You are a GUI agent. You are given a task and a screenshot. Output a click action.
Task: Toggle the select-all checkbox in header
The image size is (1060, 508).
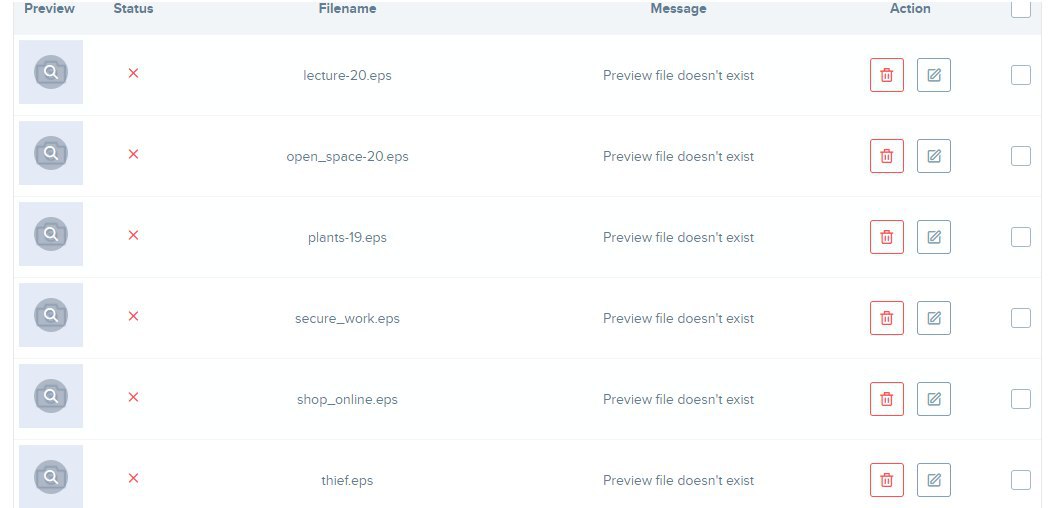pyautogui.click(x=1021, y=8)
